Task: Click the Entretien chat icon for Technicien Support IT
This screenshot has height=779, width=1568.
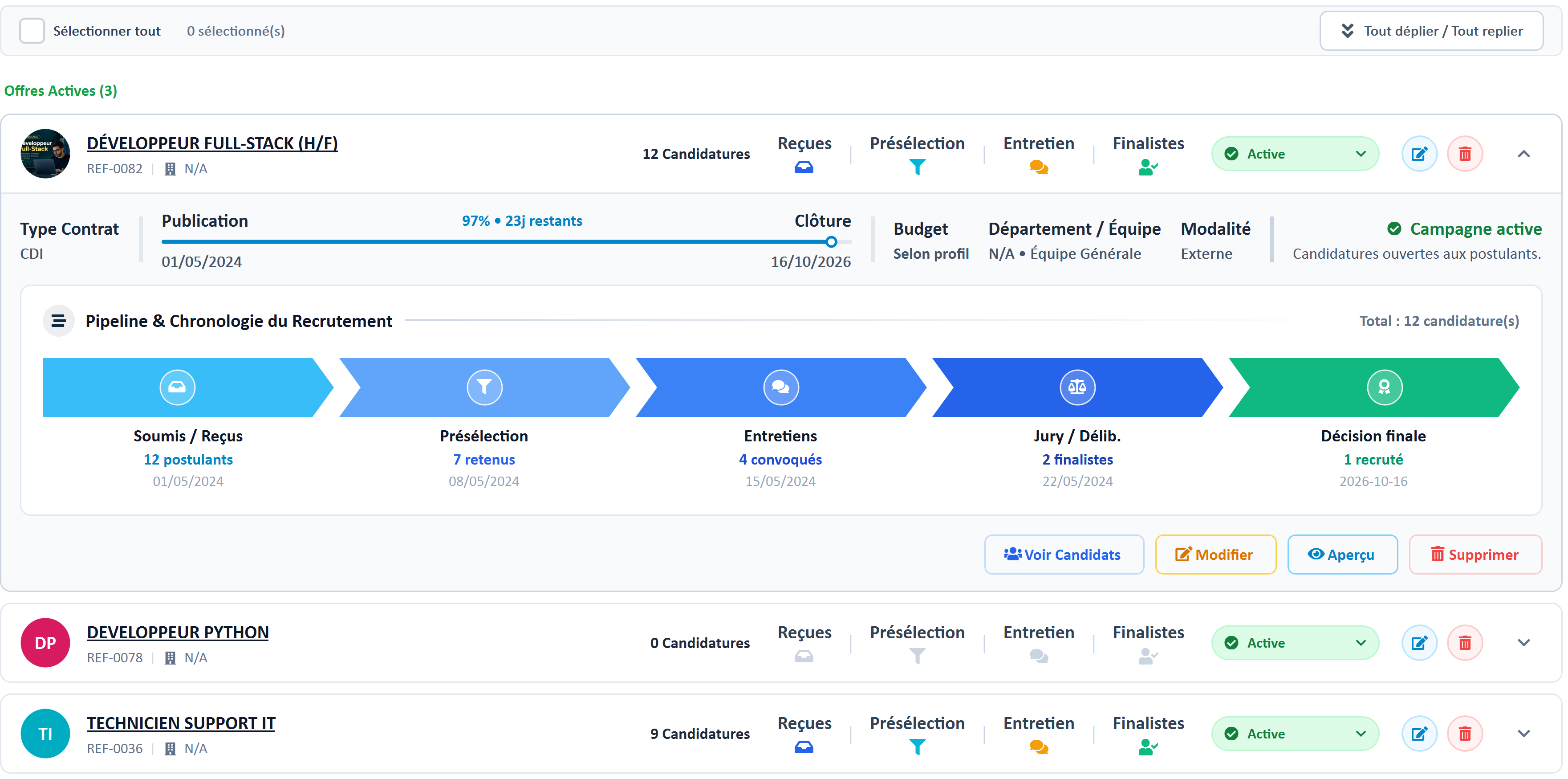Action: click(1039, 747)
